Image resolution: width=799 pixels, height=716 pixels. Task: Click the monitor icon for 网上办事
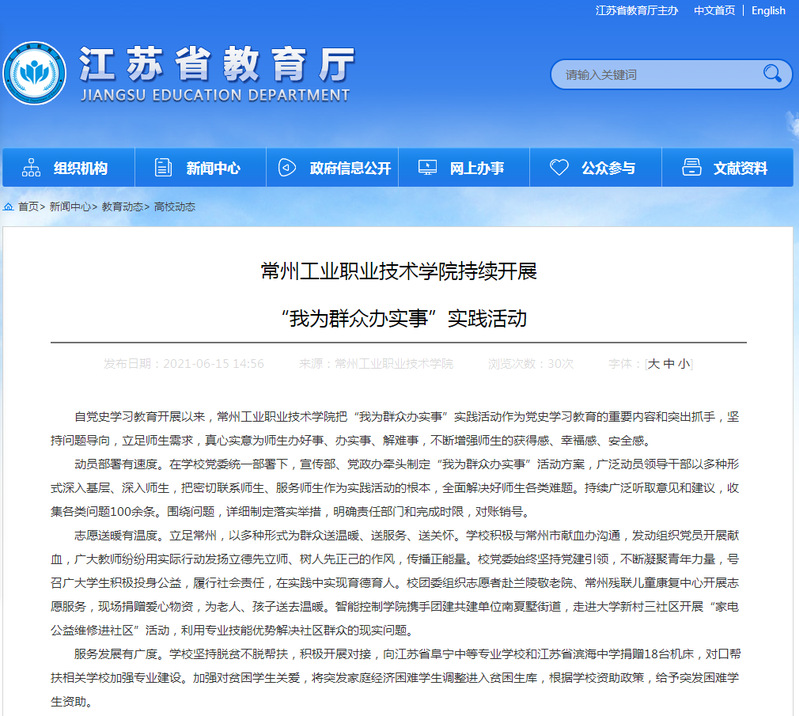[427, 168]
